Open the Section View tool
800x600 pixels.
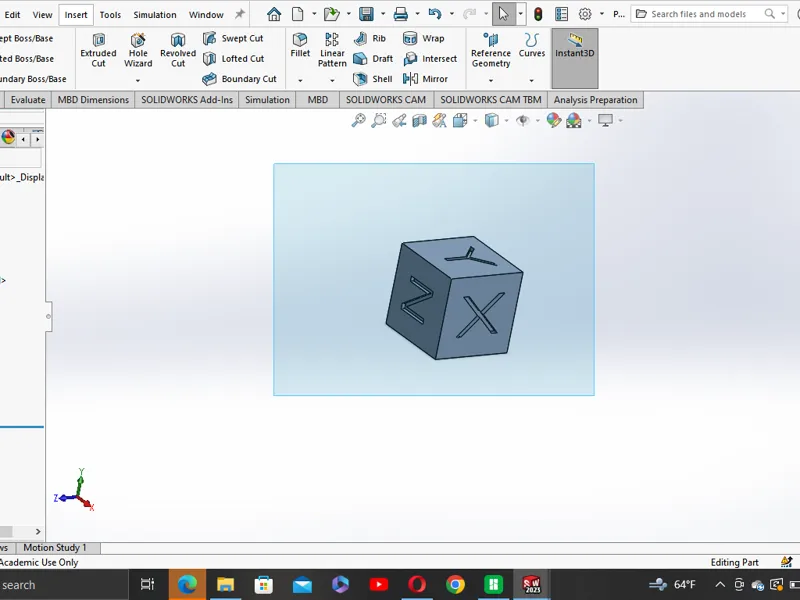coord(419,120)
